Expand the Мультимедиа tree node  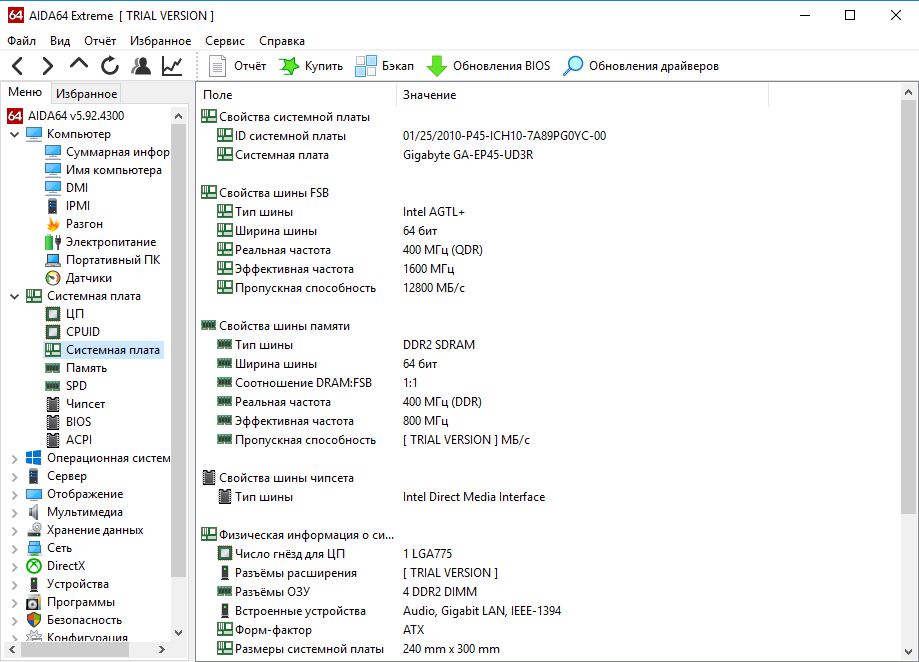click(x=15, y=513)
